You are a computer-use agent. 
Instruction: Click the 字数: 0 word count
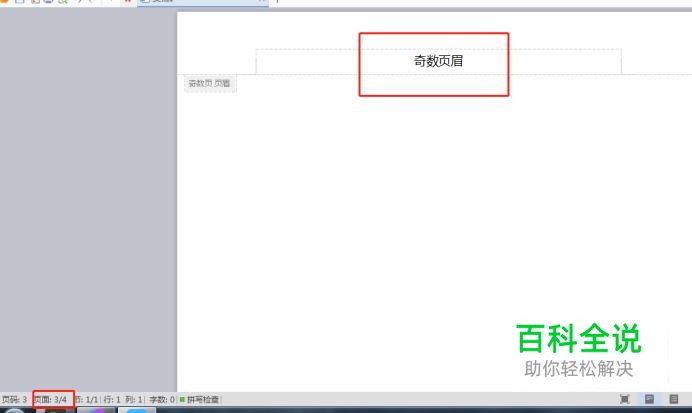click(162, 400)
